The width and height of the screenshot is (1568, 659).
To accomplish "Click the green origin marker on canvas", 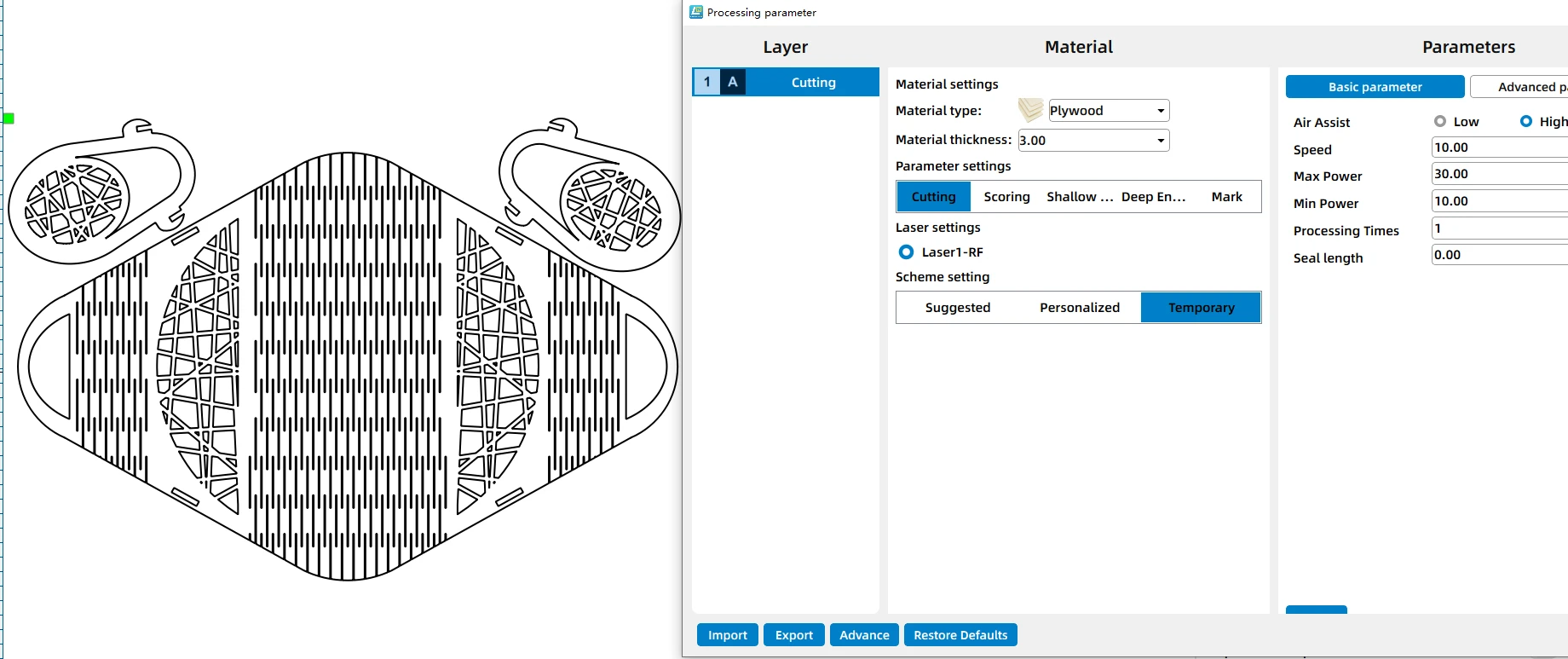I will click(x=9, y=118).
